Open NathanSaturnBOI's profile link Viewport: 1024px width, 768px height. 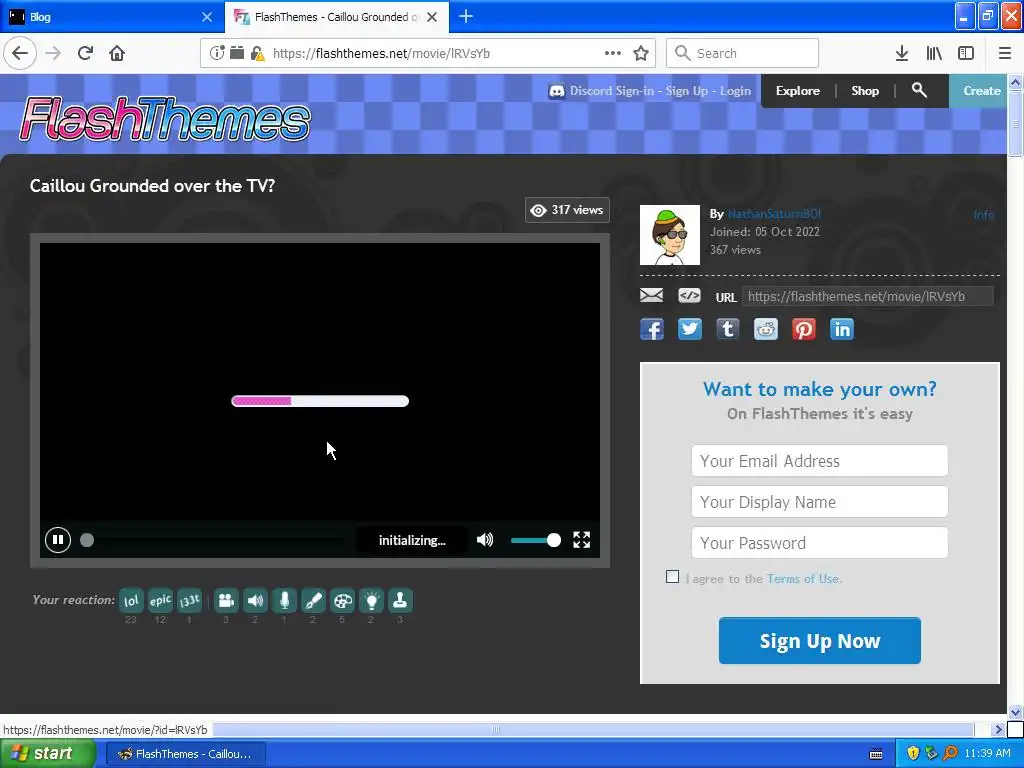click(x=774, y=214)
